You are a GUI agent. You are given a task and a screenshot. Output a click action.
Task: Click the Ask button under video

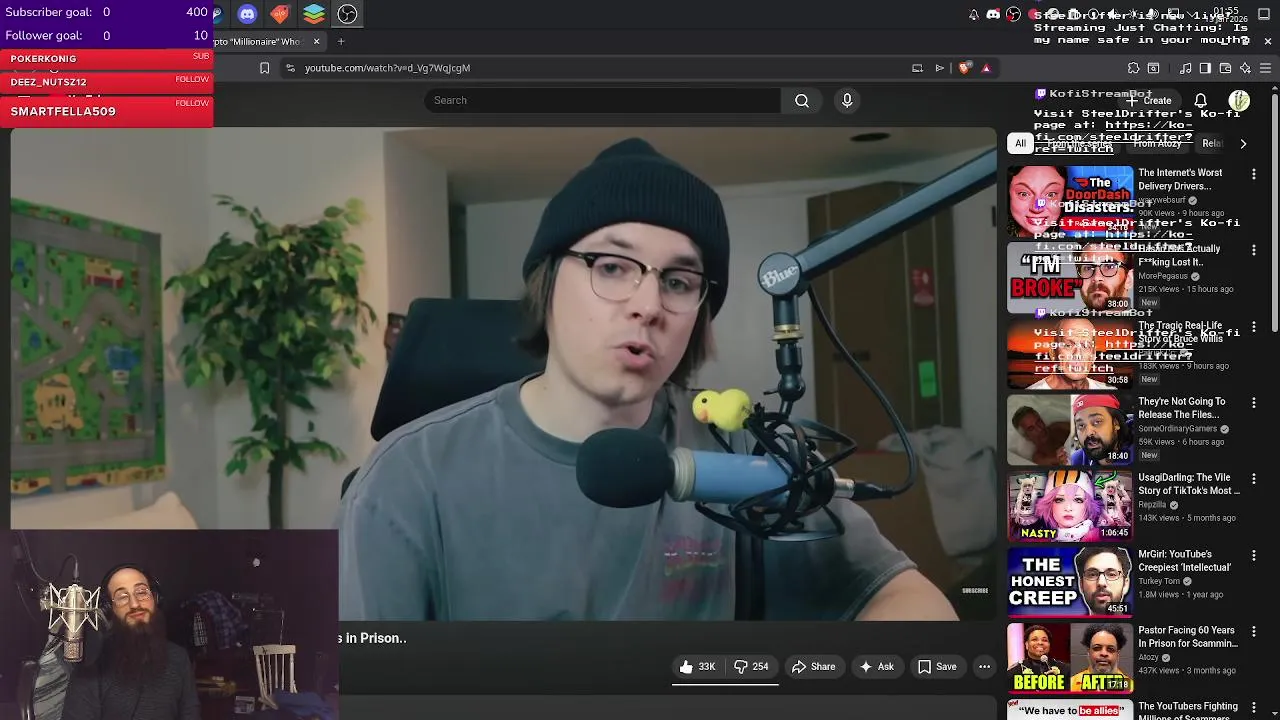(876, 666)
